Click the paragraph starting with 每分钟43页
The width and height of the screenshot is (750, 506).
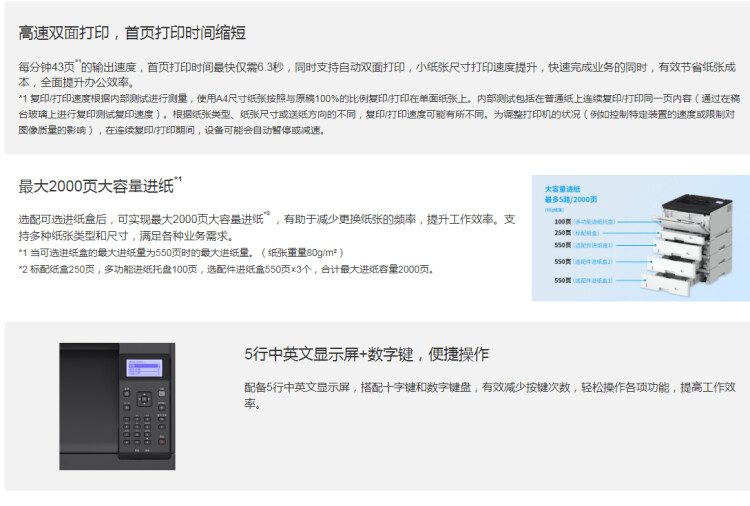[x=380, y=74]
